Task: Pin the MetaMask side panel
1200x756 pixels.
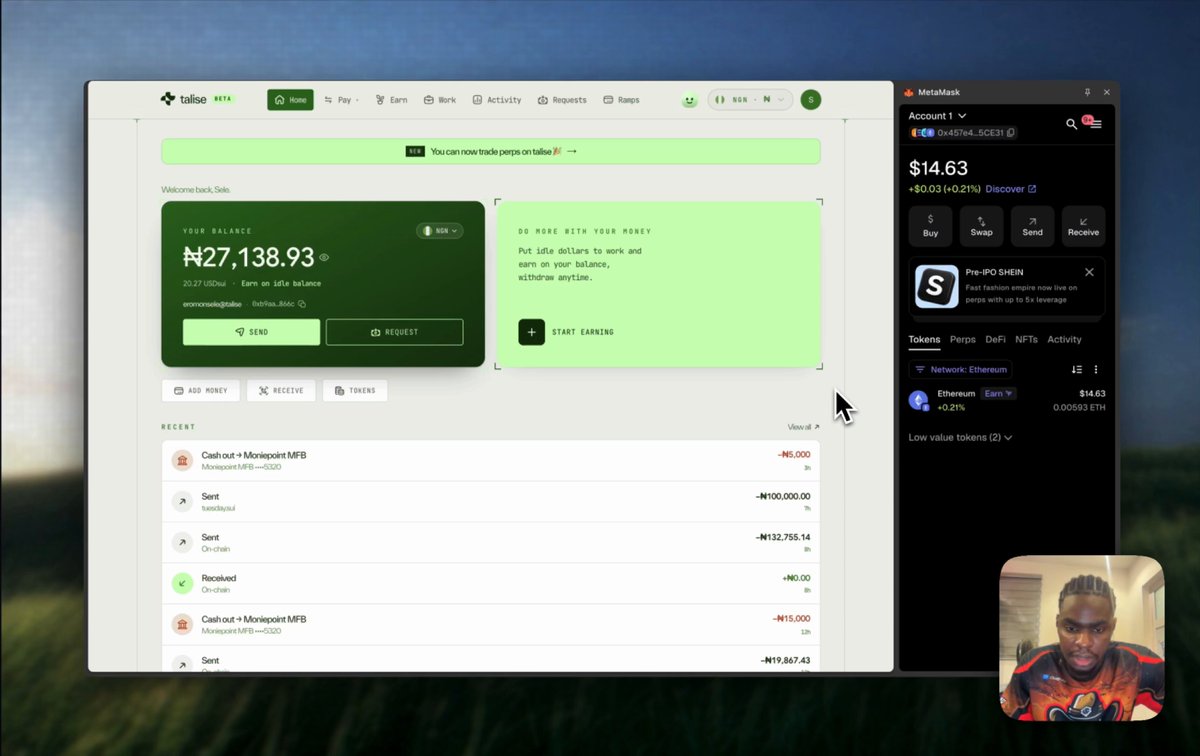Action: pos(1088,92)
